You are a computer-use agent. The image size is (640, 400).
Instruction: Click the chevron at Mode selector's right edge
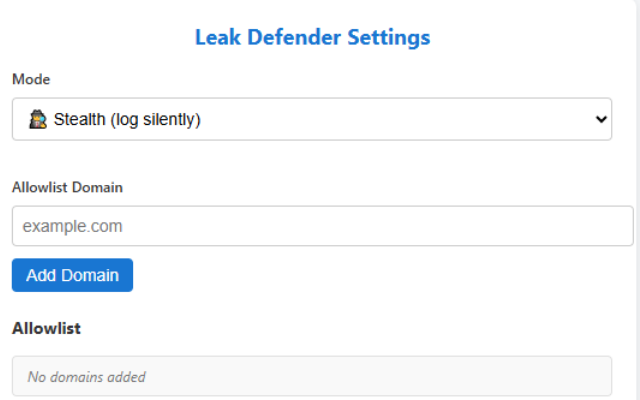point(601,119)
